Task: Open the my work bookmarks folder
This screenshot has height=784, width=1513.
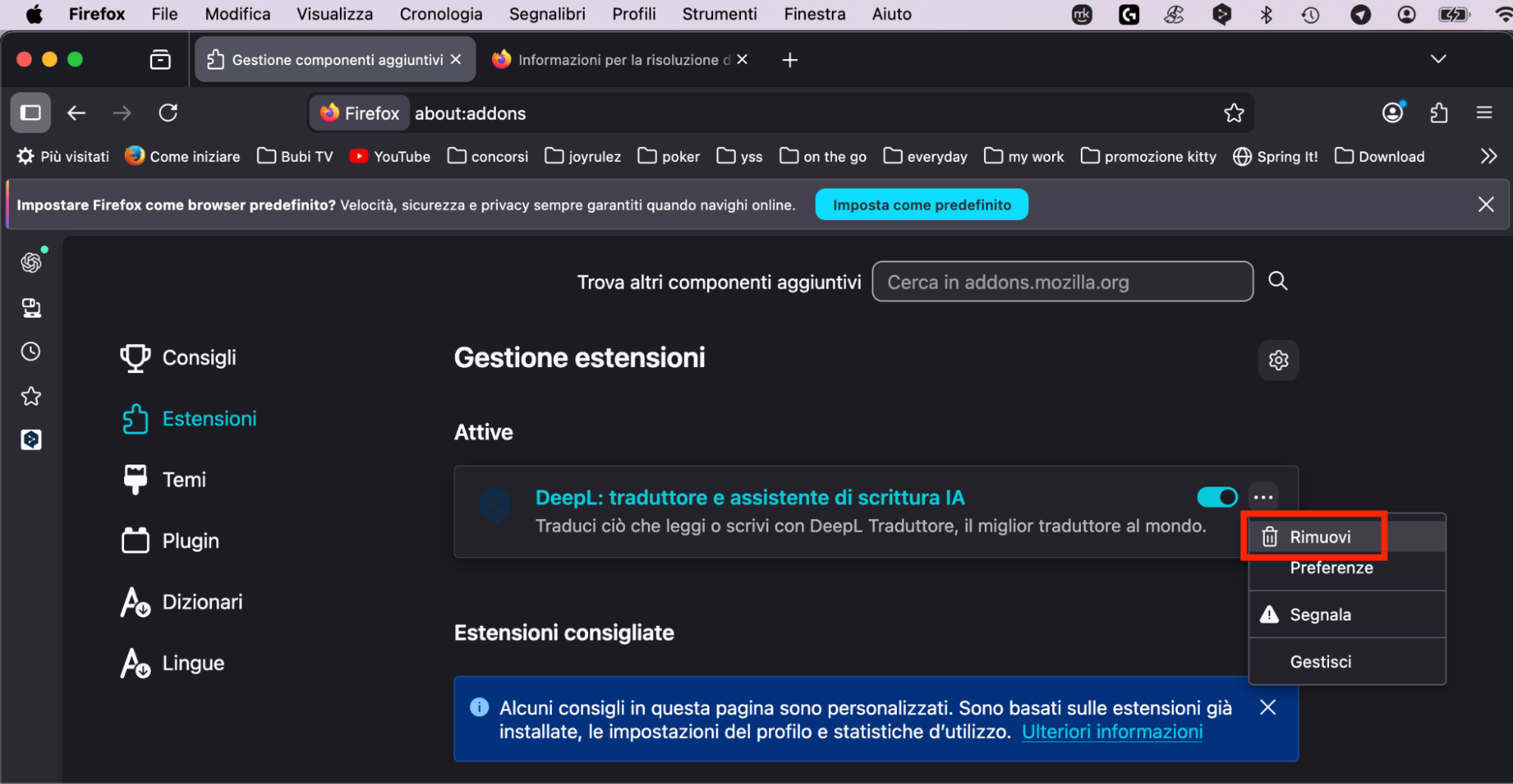Action: tap(1024, 156)
